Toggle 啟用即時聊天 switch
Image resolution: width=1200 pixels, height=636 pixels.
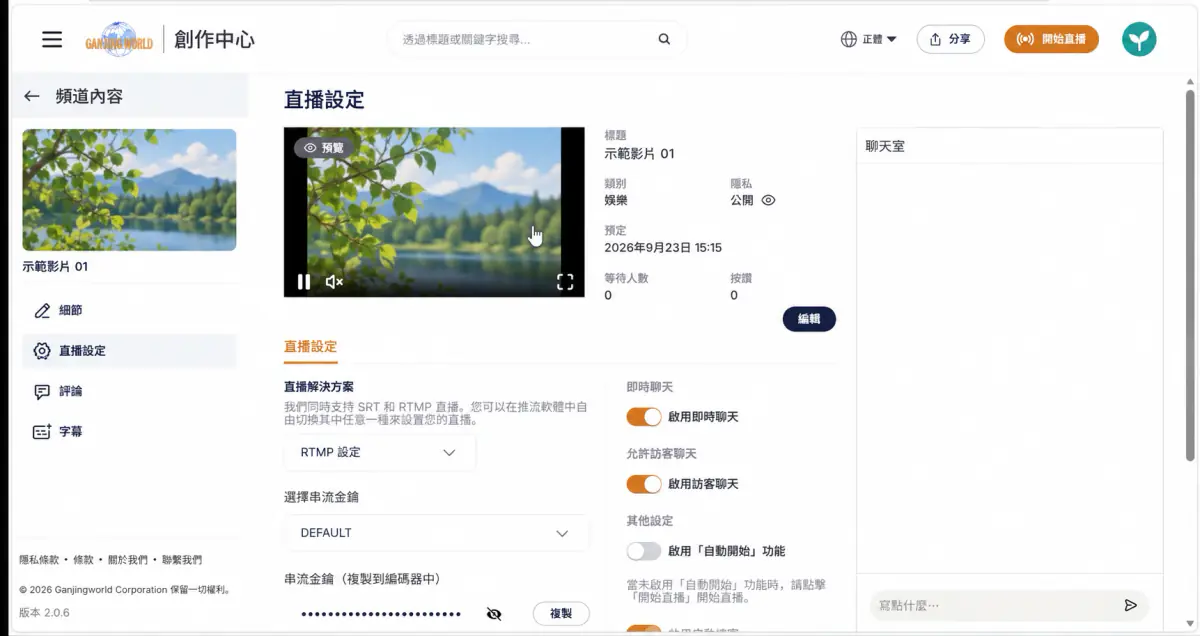644,417
